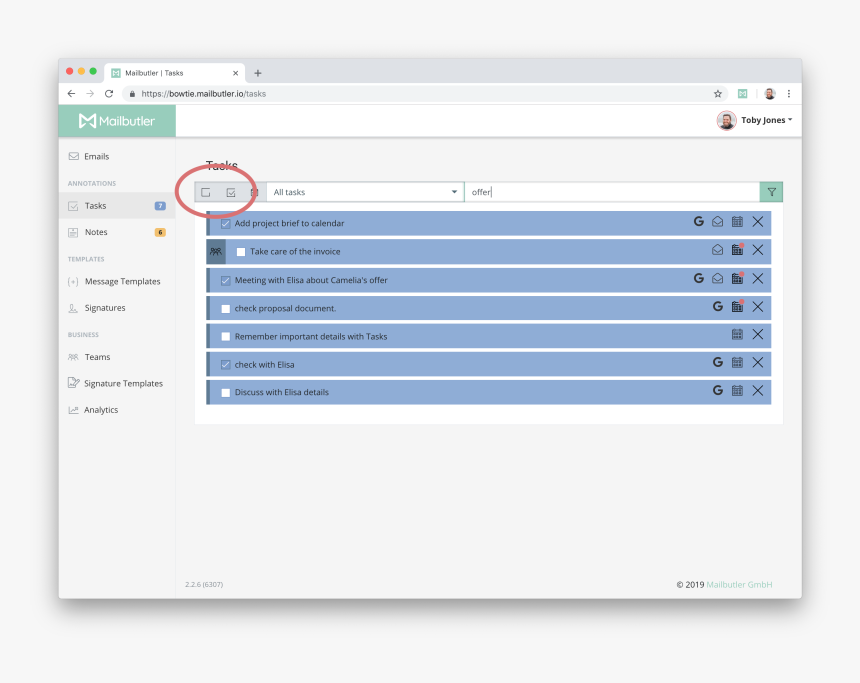Open the Mailbutler GmbH footer link
Viewport: 860px width, 683px height.
point(739,585)
